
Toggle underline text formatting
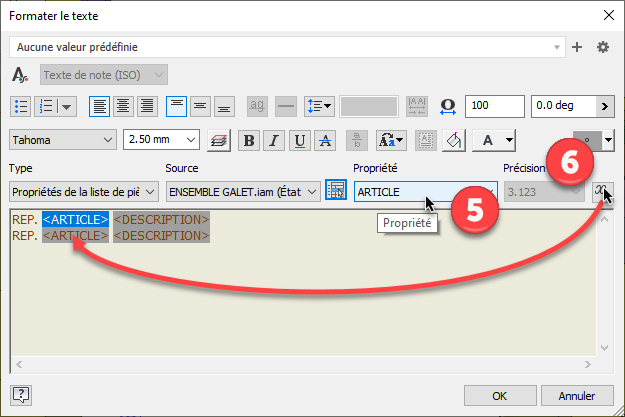point(298,141)
